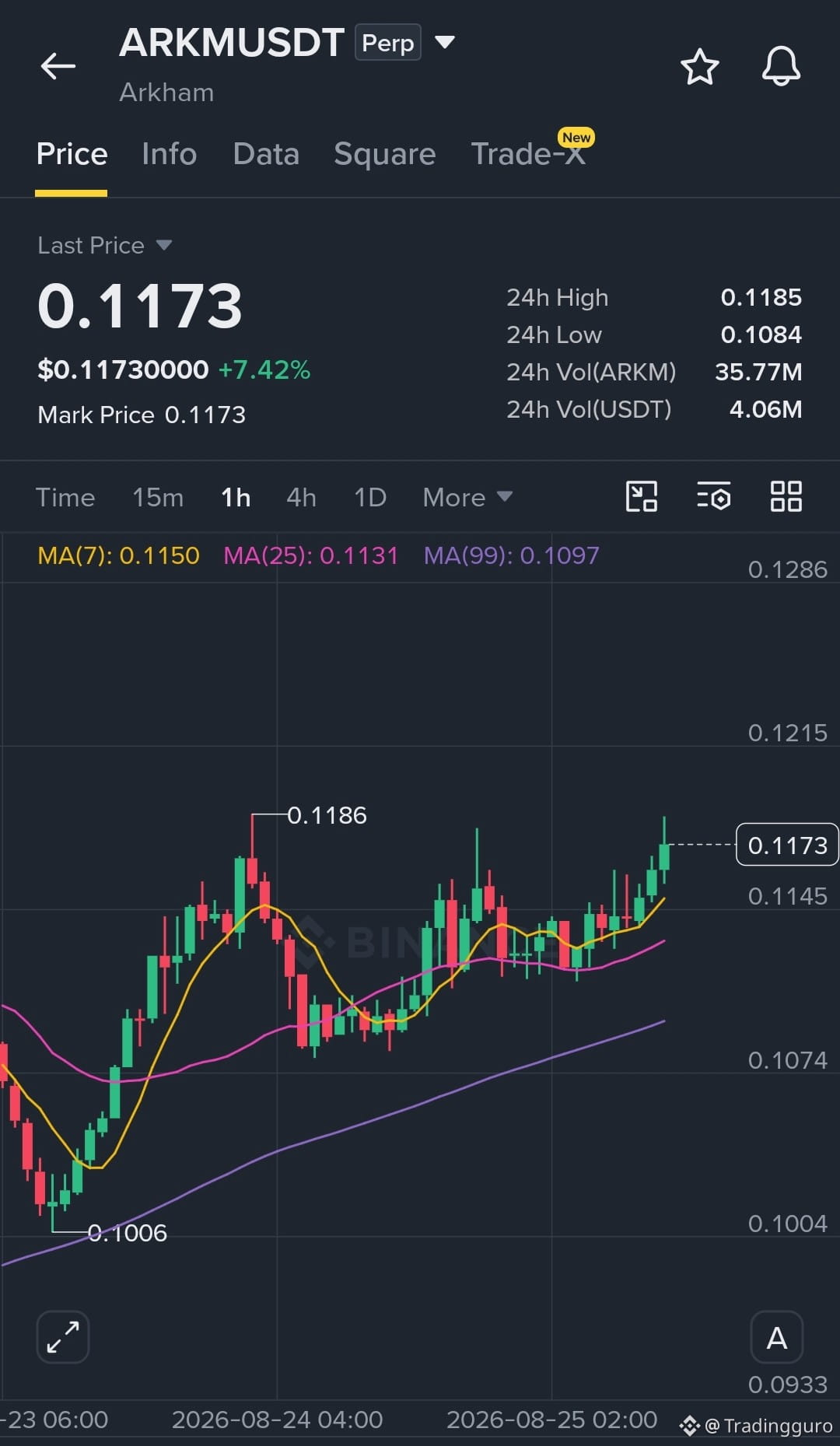The height and width of the screenshot is (1446, 840).
Task: Tap the current price tag 0.1173
Action: pyautogui.click(x=787, y=845)
